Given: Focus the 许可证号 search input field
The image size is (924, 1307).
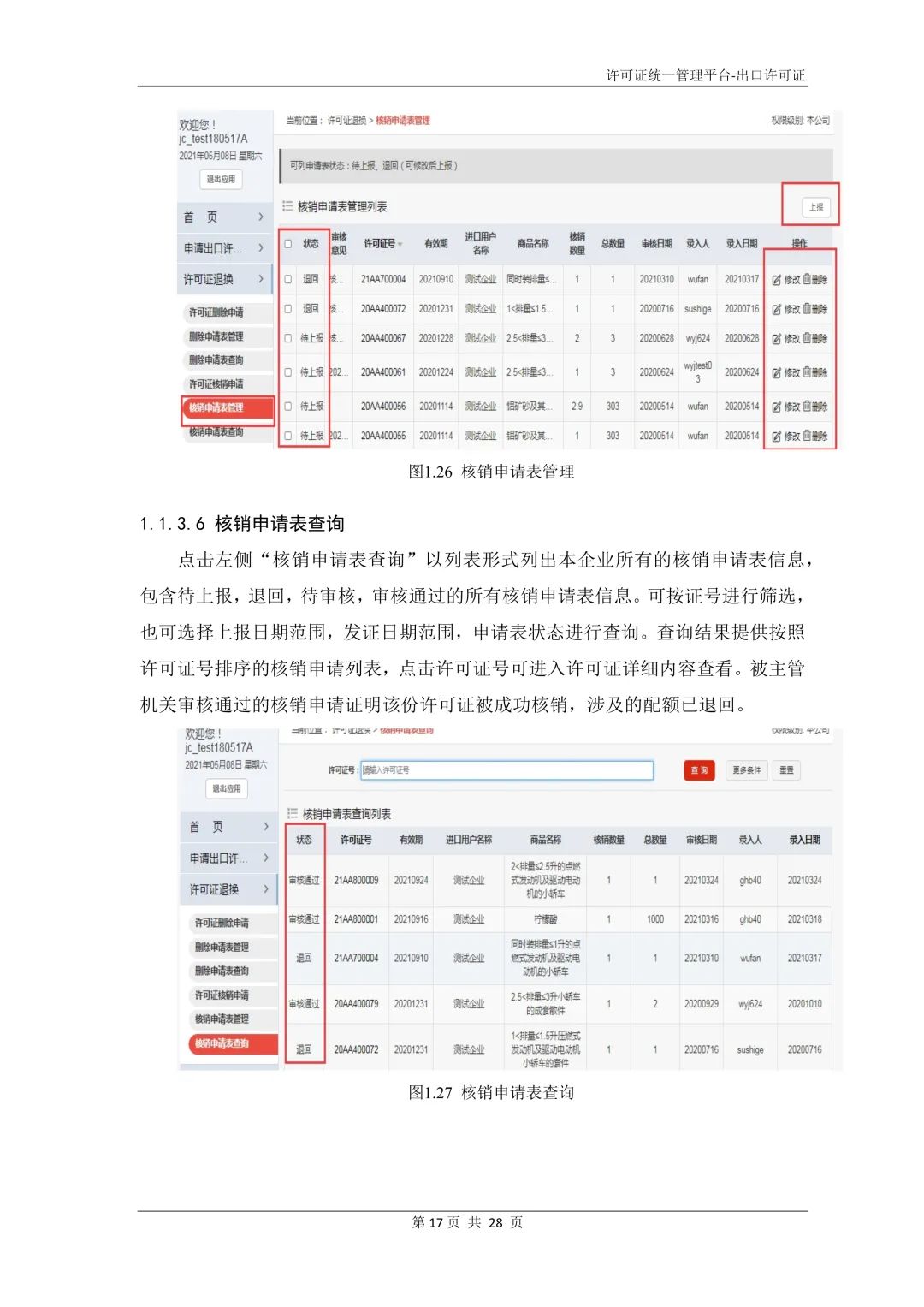Looking at the screenshot, I should click(x=506, y=770).
